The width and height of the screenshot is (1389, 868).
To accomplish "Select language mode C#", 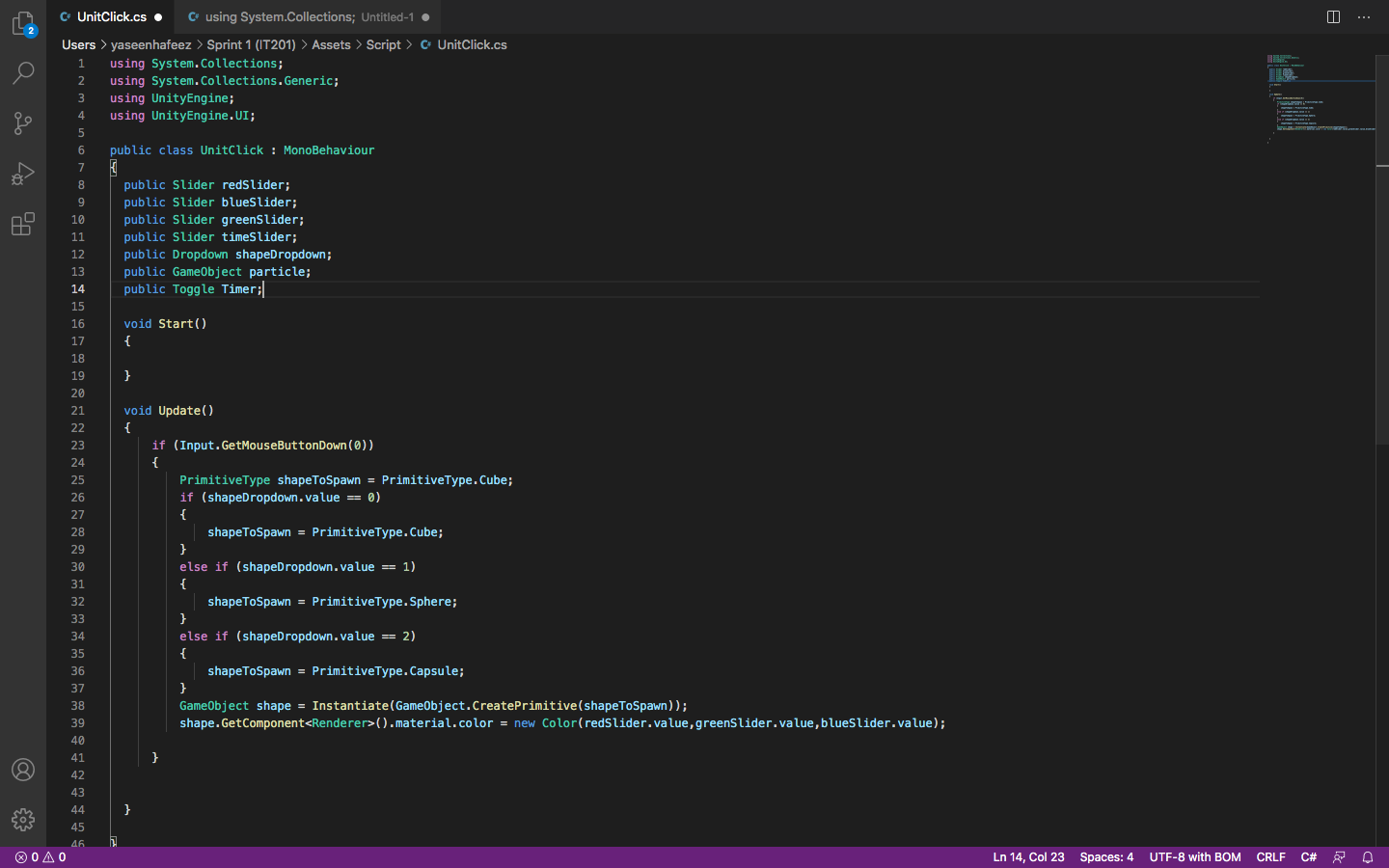I will (x=1309, y=857).
